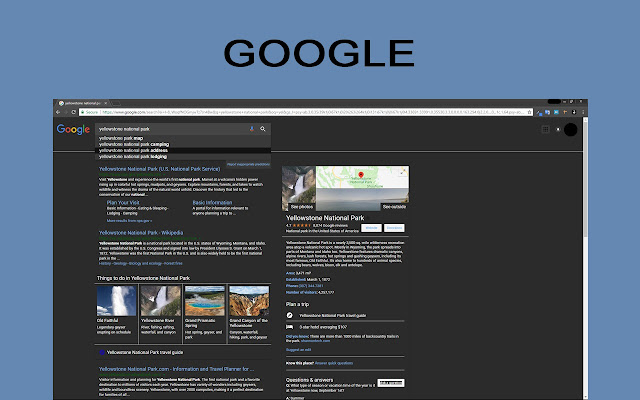Open the Yellowstone River thumbnail
Screen dimensions: 640x400
tap(160, 301)
